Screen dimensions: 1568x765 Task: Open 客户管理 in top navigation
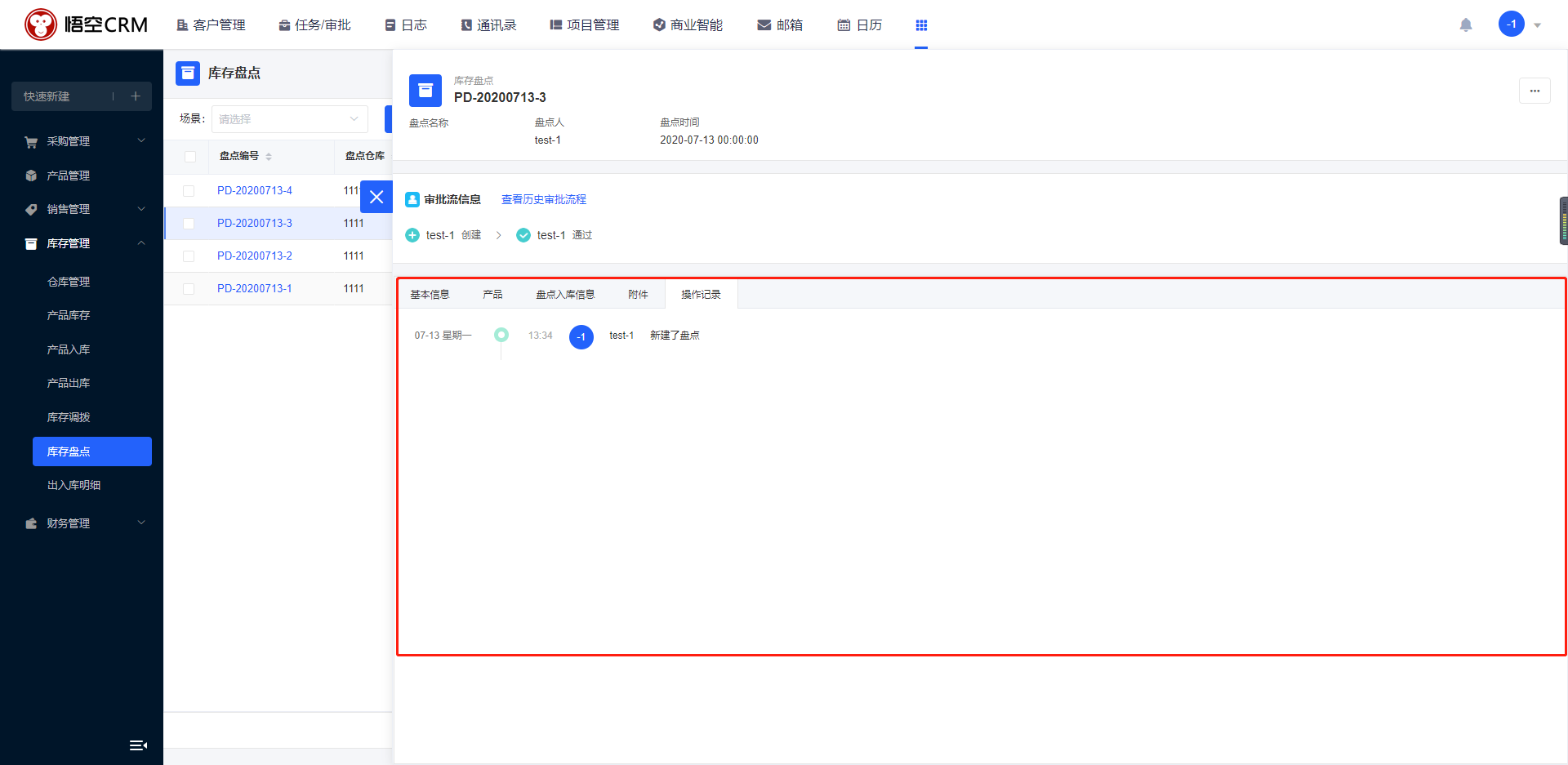click(x=211, y=25)
